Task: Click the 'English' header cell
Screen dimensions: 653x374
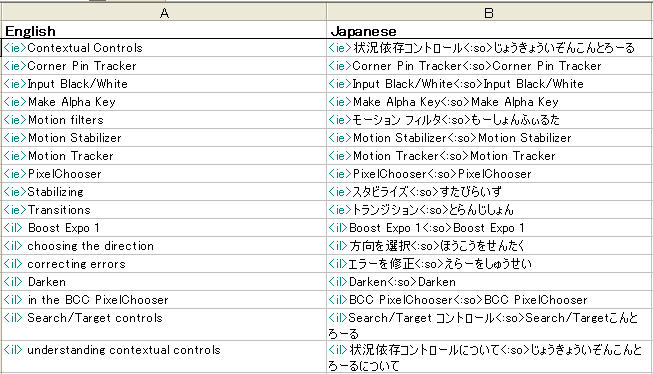Action: tap(164, 30)
